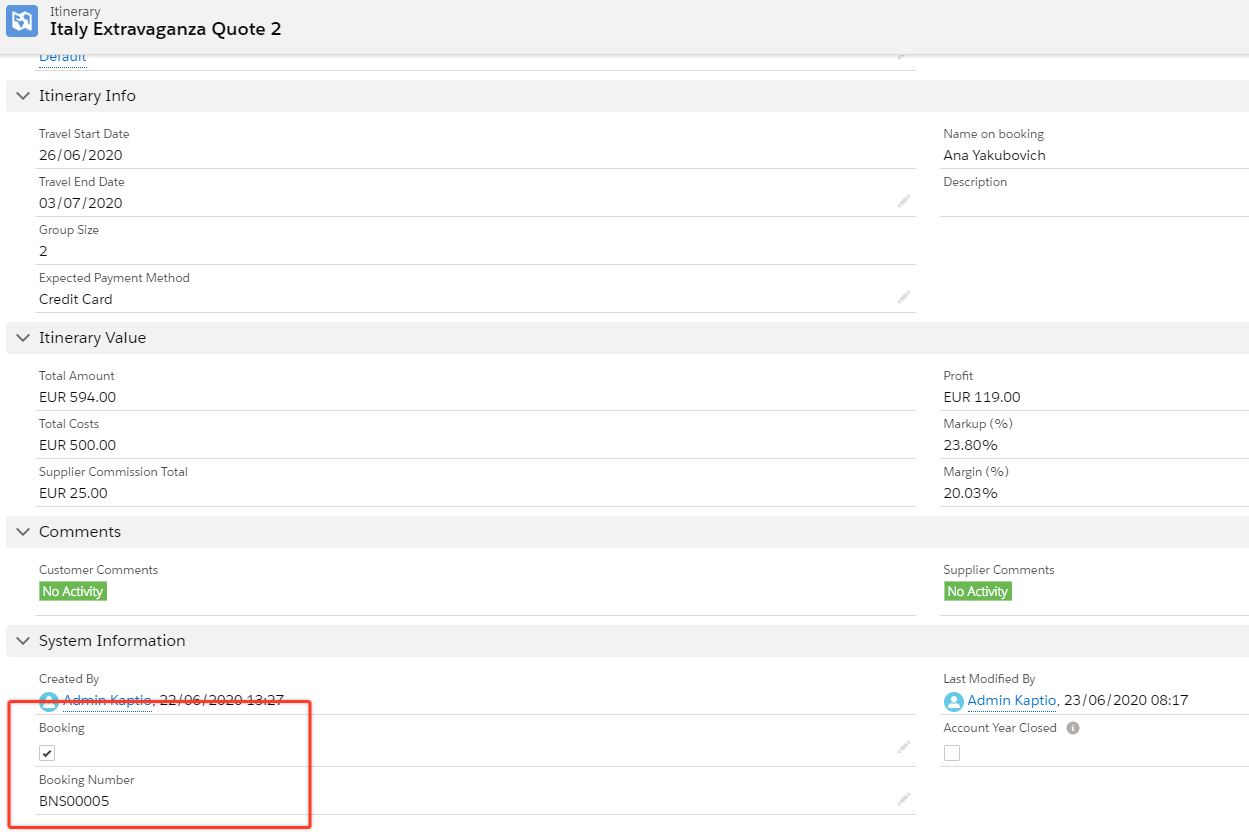The image size is (1249, 838).
Task: Uncheck the Booking checkbox
Action: click(x=46, y=752)
